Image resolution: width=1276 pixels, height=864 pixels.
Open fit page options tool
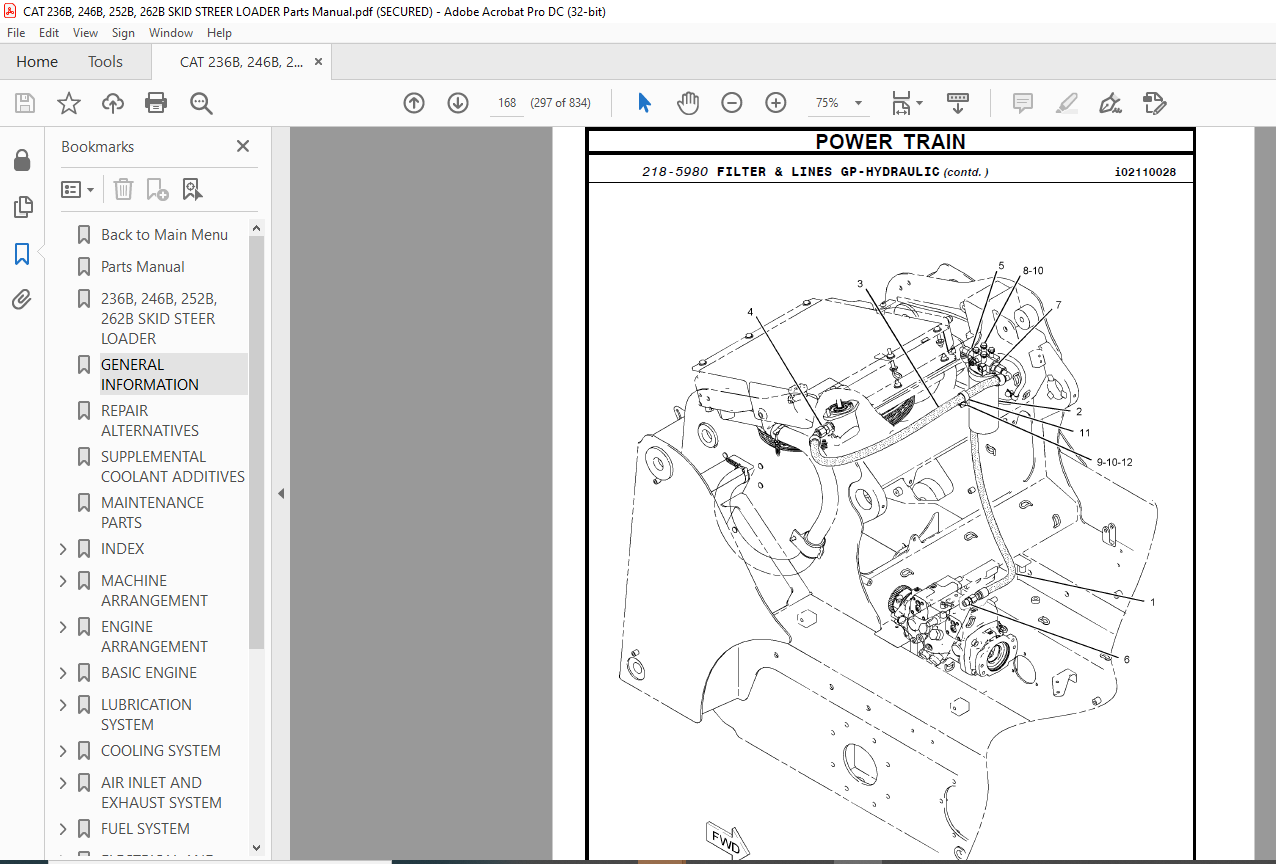click(907, 103)
